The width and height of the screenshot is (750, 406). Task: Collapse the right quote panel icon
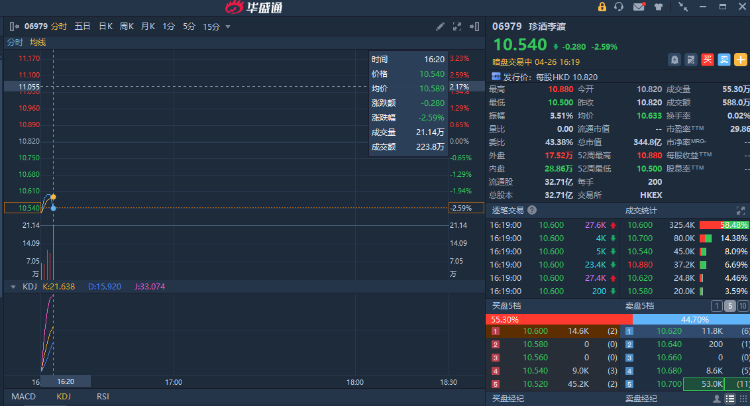click(x=474, y=27)
